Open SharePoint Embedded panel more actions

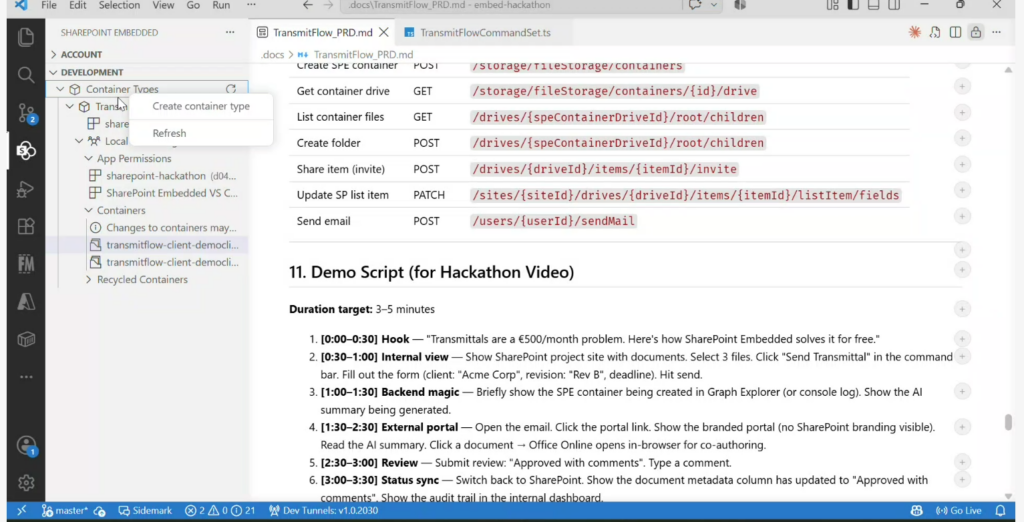coord(230,32)
